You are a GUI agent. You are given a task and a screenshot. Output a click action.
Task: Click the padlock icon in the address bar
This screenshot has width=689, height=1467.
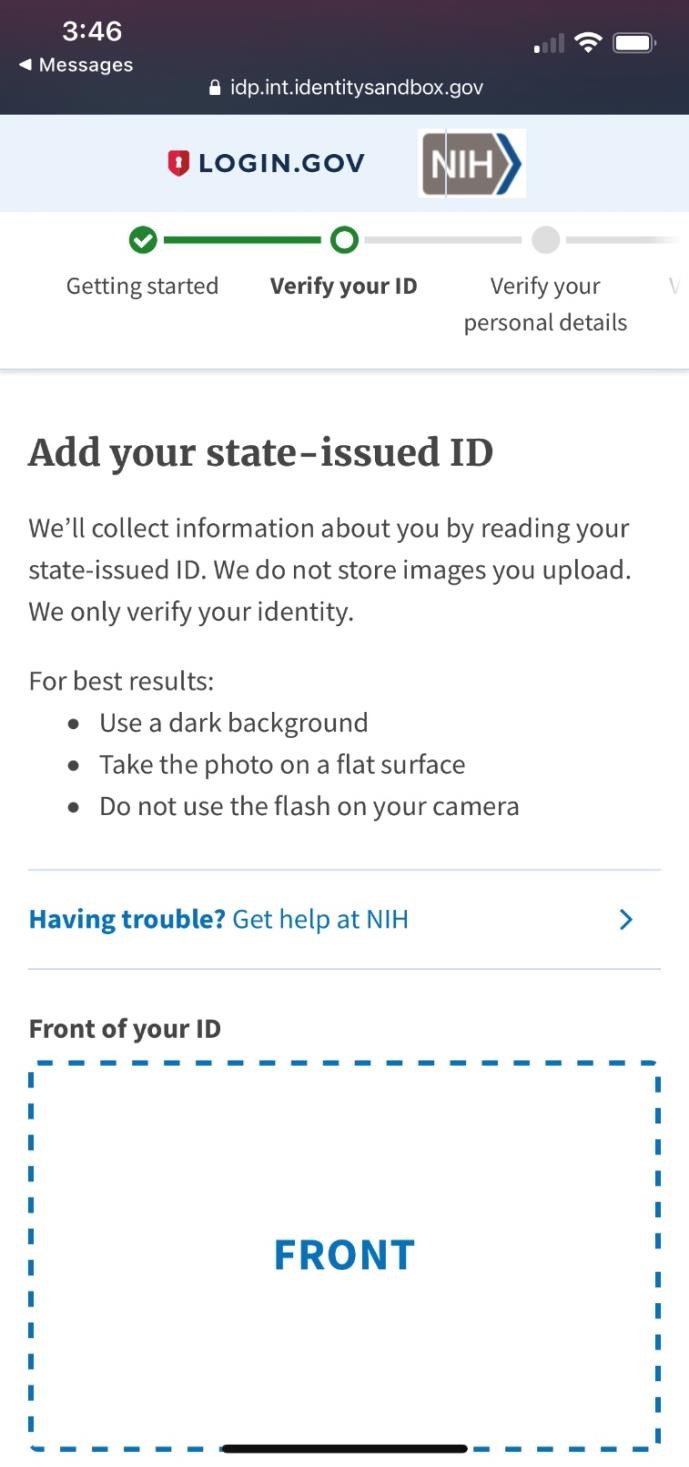(213, 87)
